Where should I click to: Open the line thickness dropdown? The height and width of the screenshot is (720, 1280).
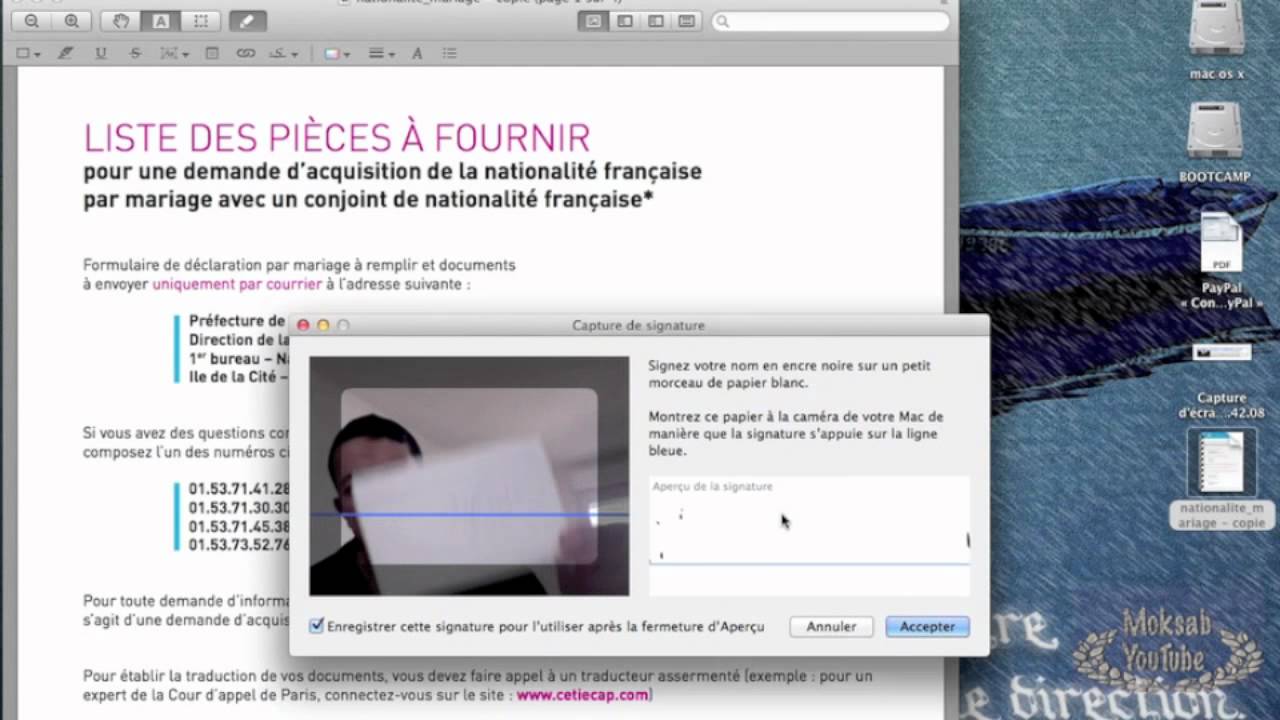pos(381,54)
